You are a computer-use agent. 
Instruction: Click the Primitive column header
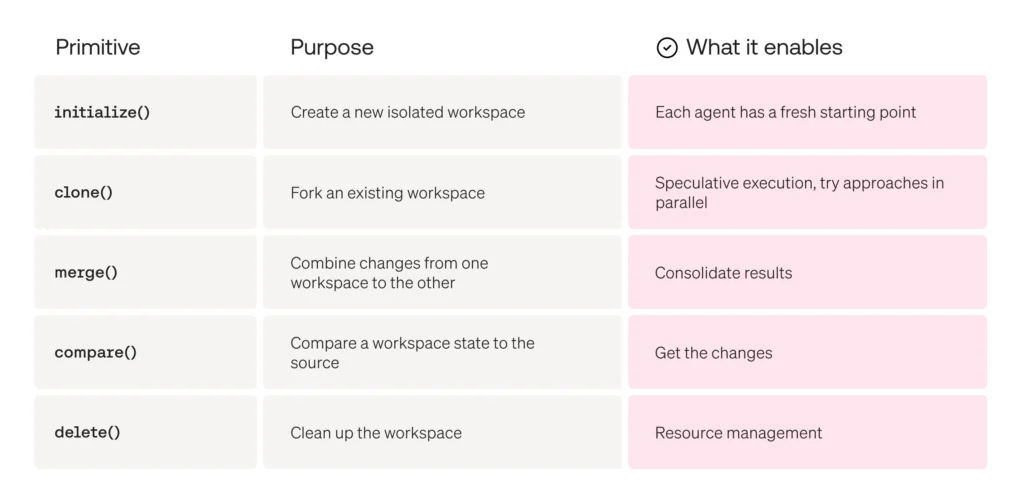98,47
